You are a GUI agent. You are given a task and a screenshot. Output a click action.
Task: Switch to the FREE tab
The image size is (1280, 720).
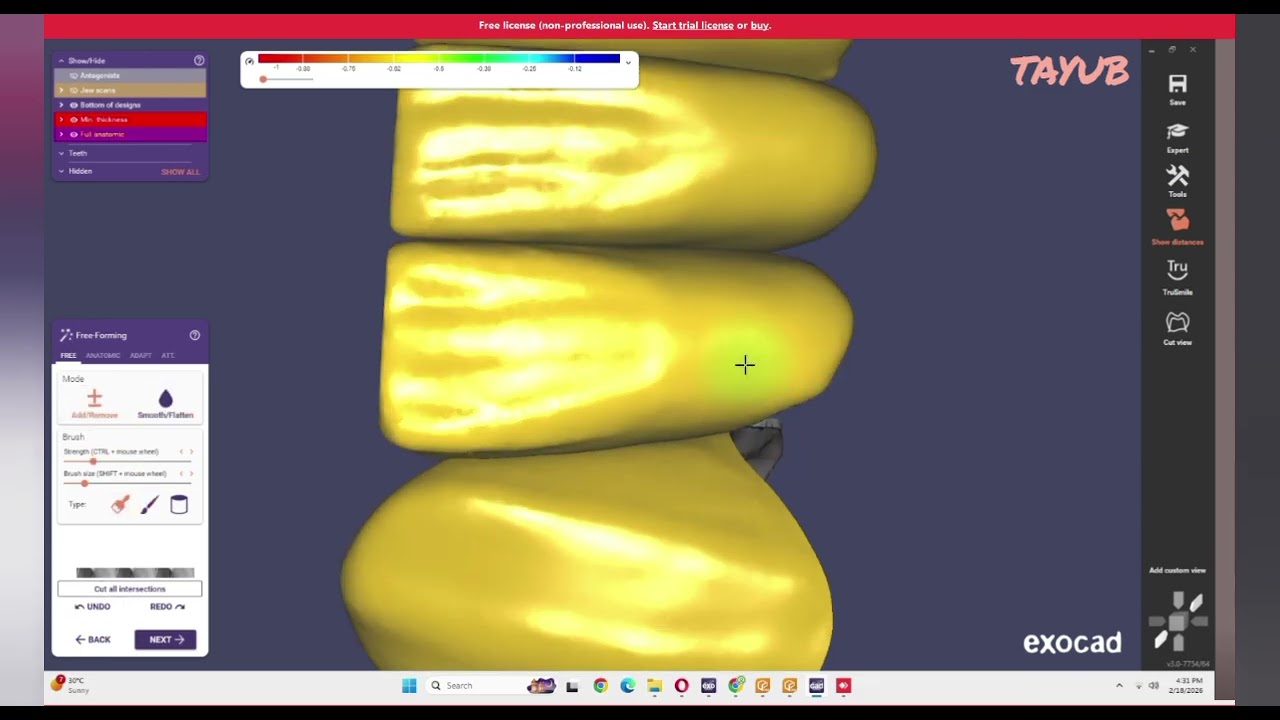point(68,355)
